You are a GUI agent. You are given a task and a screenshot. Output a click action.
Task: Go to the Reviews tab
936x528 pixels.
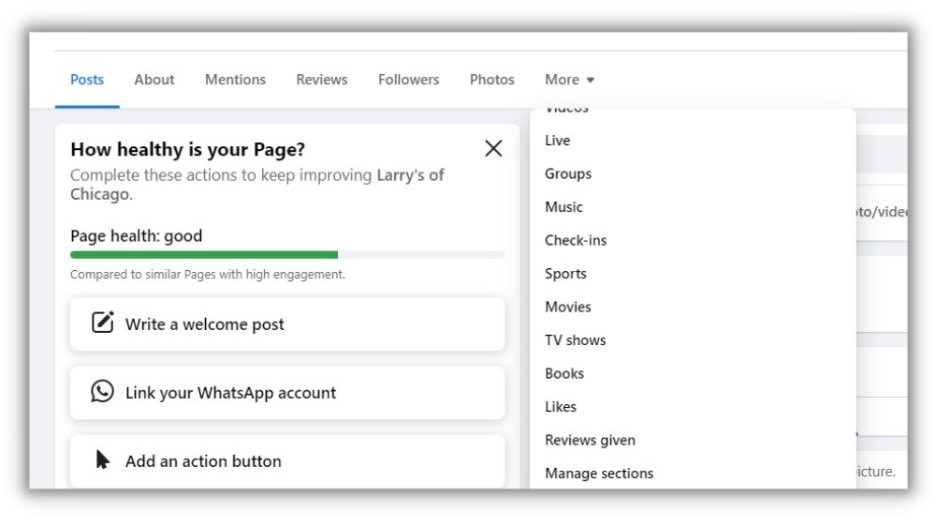(x=321, y=80)
